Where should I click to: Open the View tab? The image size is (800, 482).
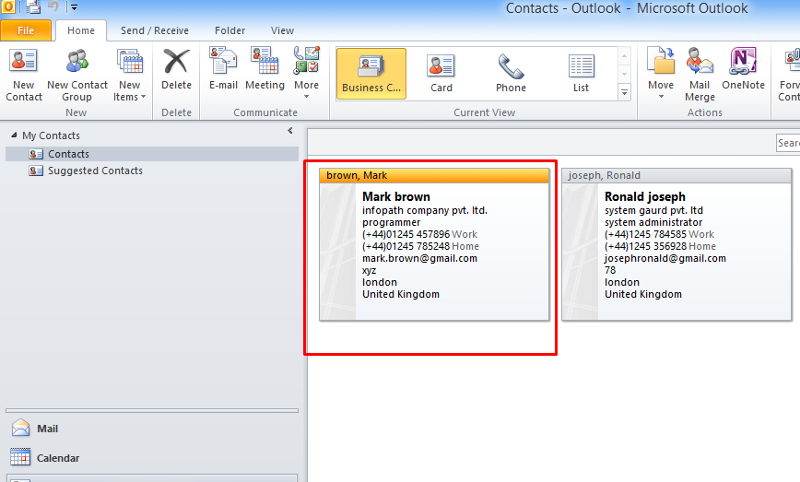tap(282, 31)
